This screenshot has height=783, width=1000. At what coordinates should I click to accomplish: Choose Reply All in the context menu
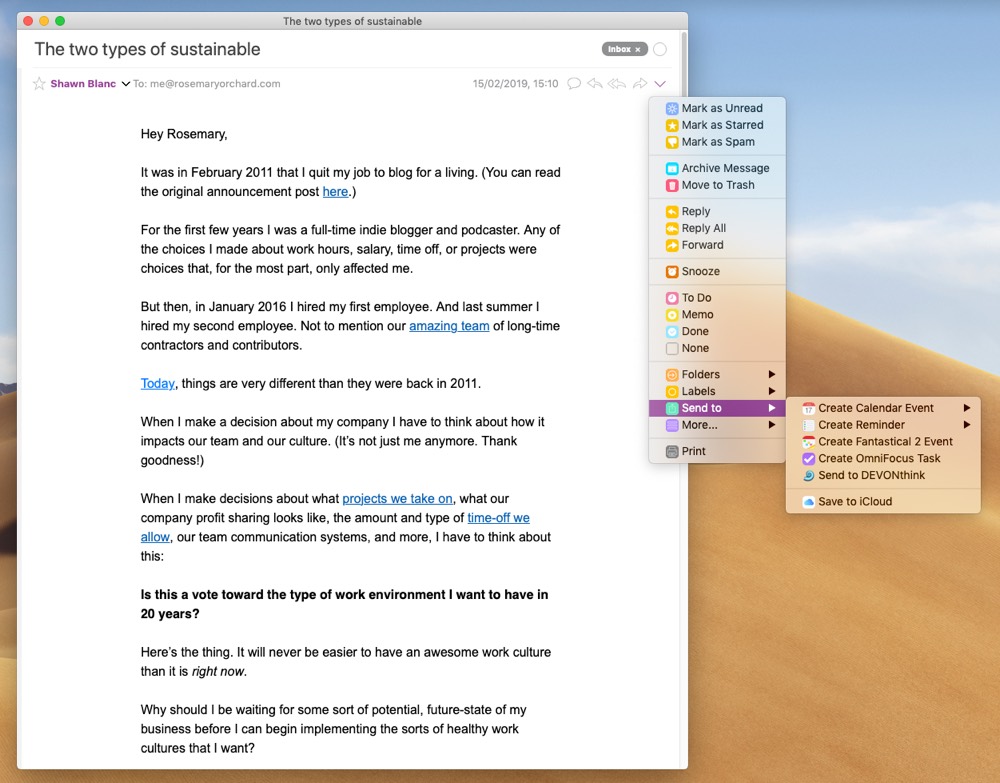717,228
